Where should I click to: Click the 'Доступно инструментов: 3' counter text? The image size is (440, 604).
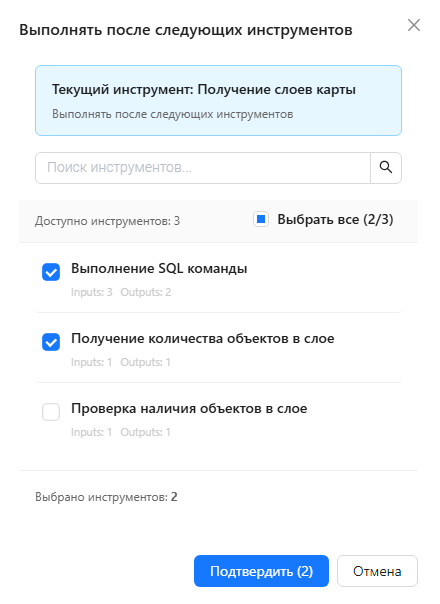107,221
